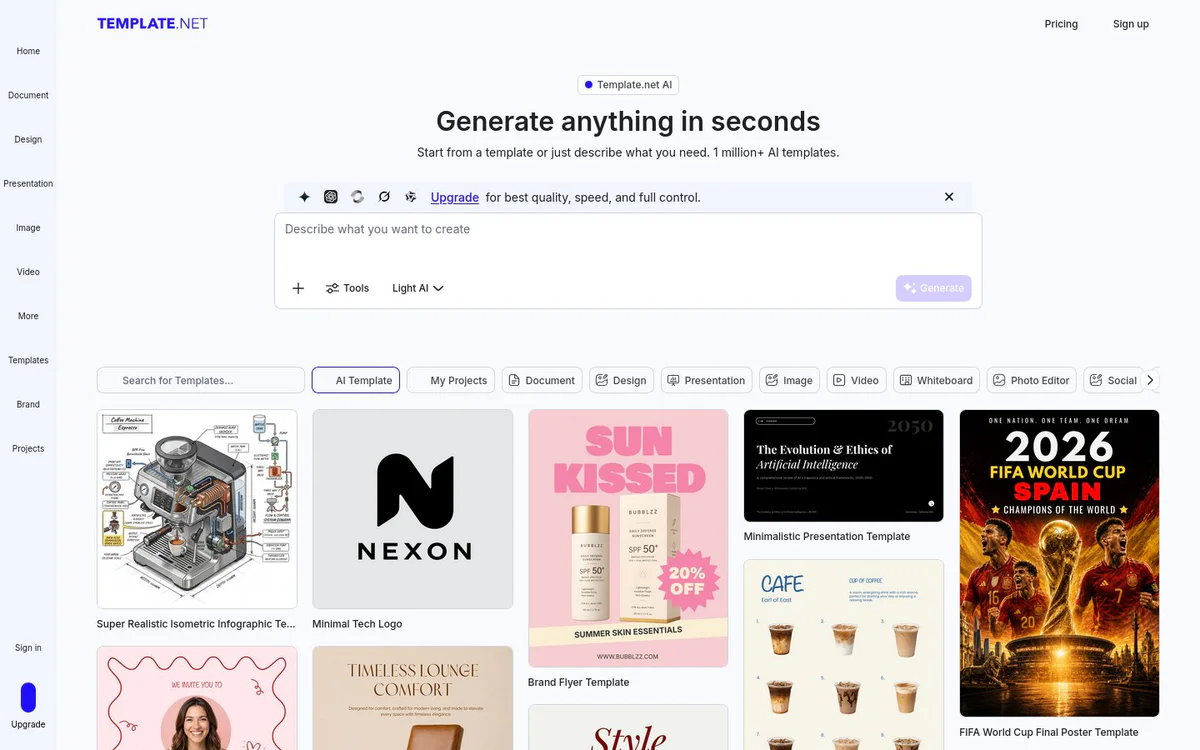Expand the Light AI model dropdown
This screenshot has height=750, width=1200.
point(418,288)
